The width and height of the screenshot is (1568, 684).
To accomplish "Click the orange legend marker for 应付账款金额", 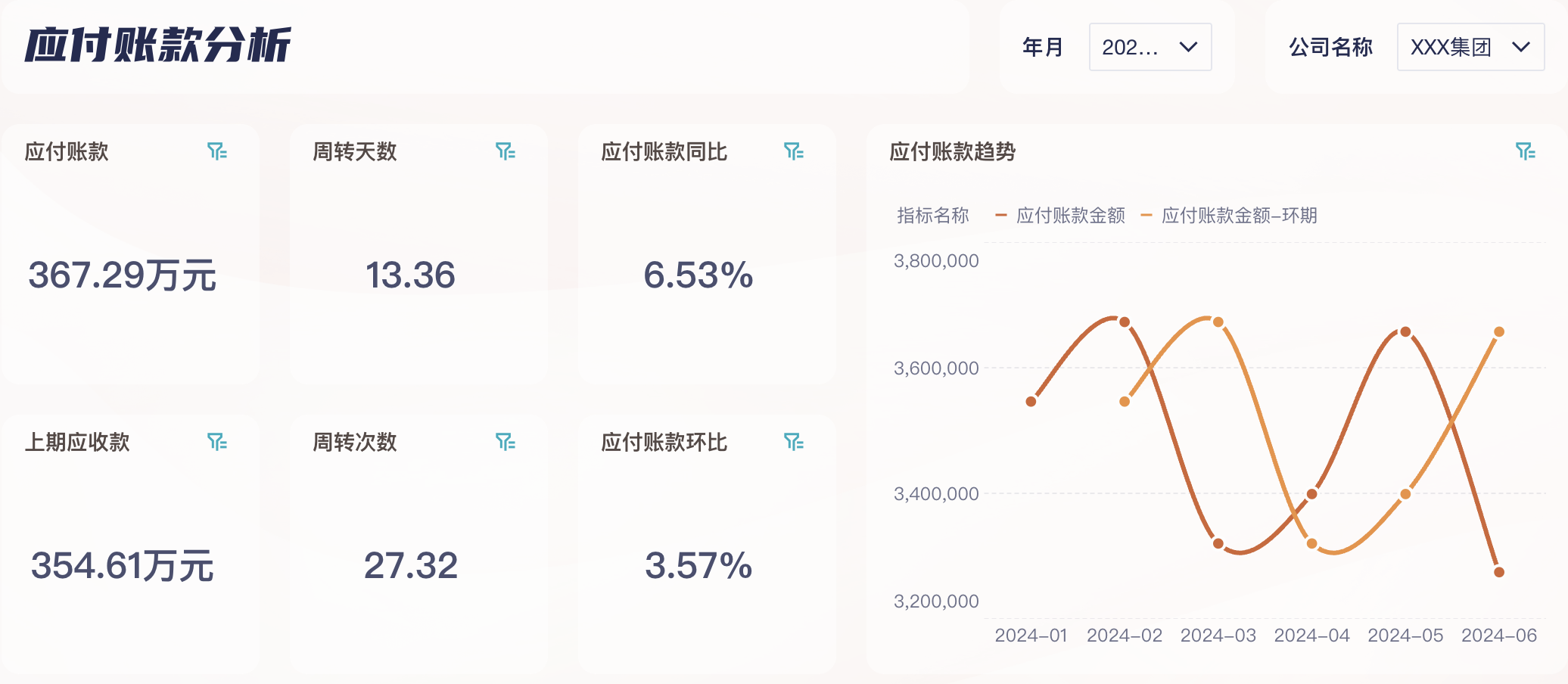I will 1000,215.
